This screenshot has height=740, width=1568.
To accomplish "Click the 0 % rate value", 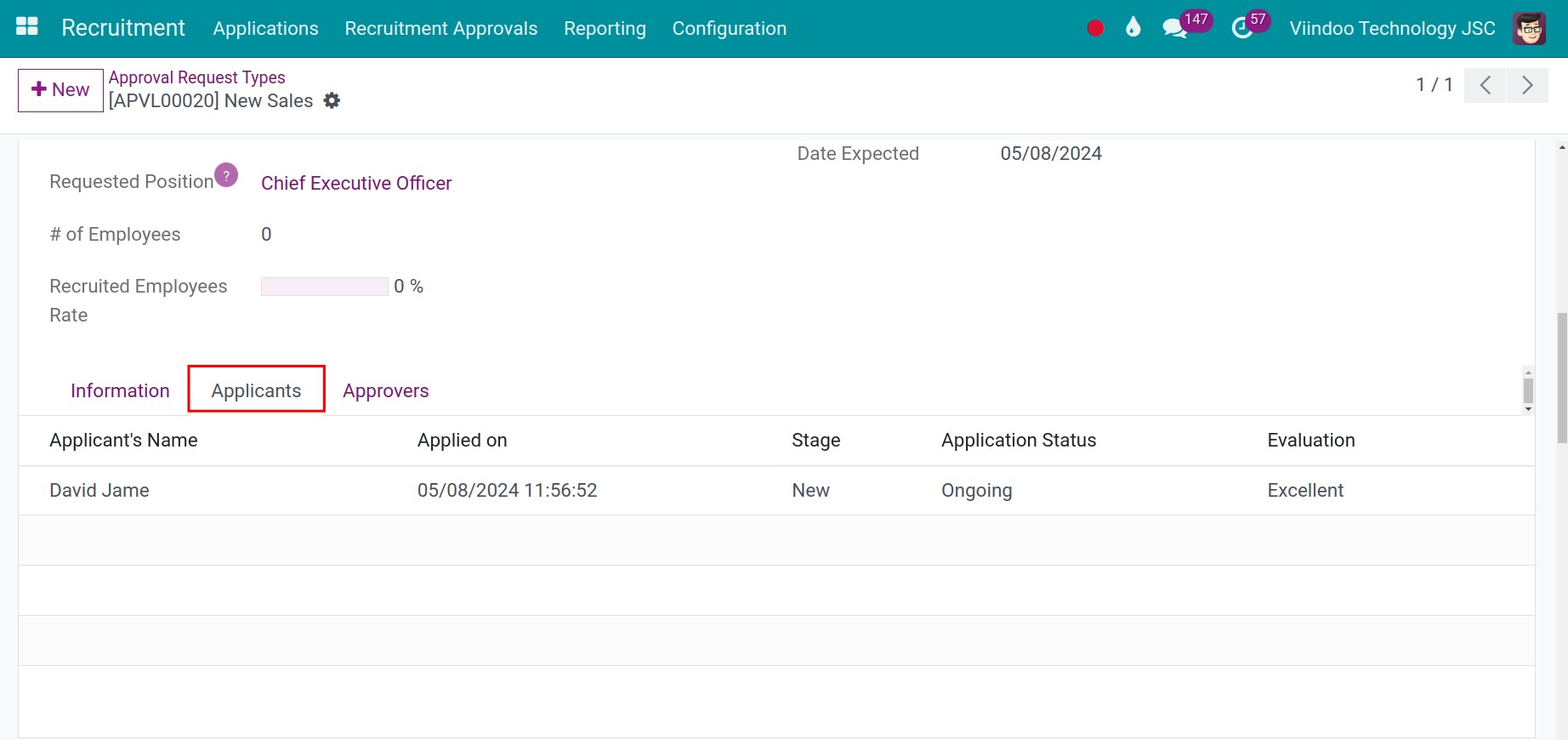I will tap(408, 287).
